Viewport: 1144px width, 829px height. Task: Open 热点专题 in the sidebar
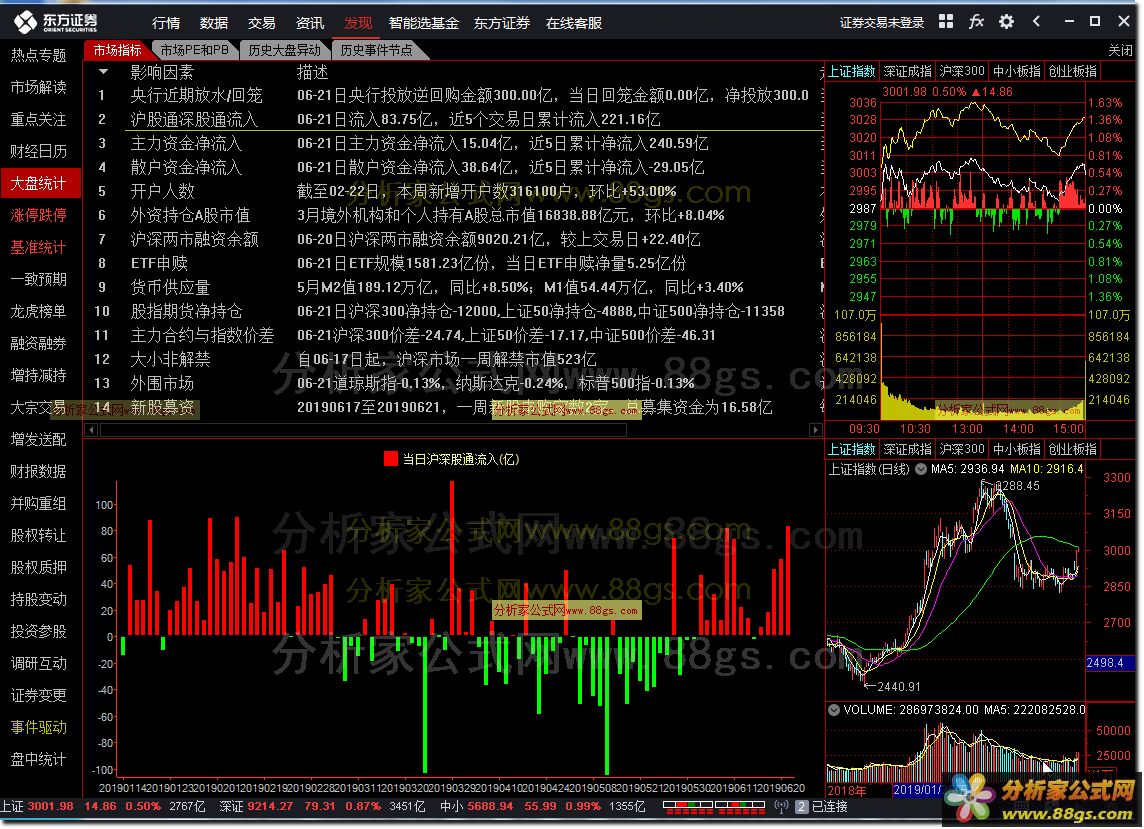tap(39, 55)
